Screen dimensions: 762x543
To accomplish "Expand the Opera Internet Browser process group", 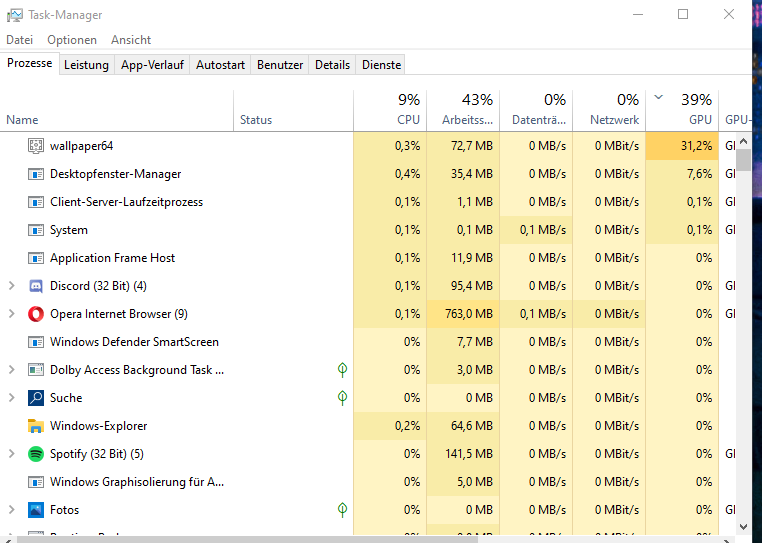I will click(12, 314).
